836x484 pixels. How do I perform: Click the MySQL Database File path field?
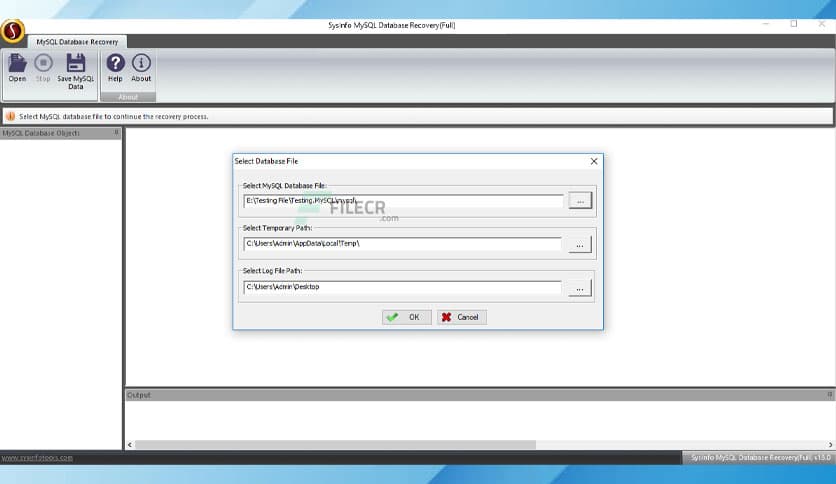403,201
